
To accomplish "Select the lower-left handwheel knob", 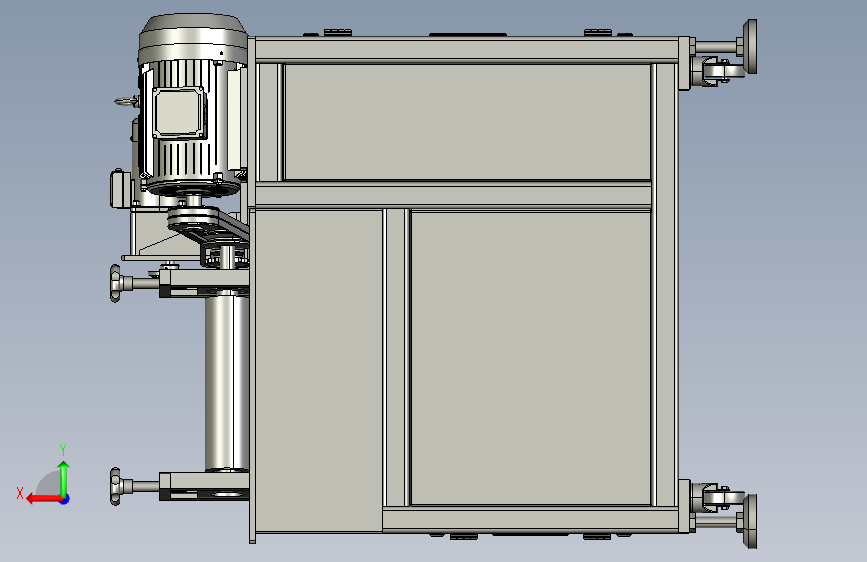I will (114, 486).
